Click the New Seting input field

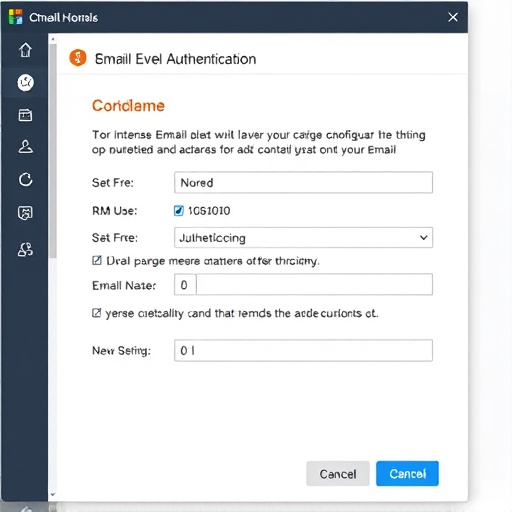(303, 350)
